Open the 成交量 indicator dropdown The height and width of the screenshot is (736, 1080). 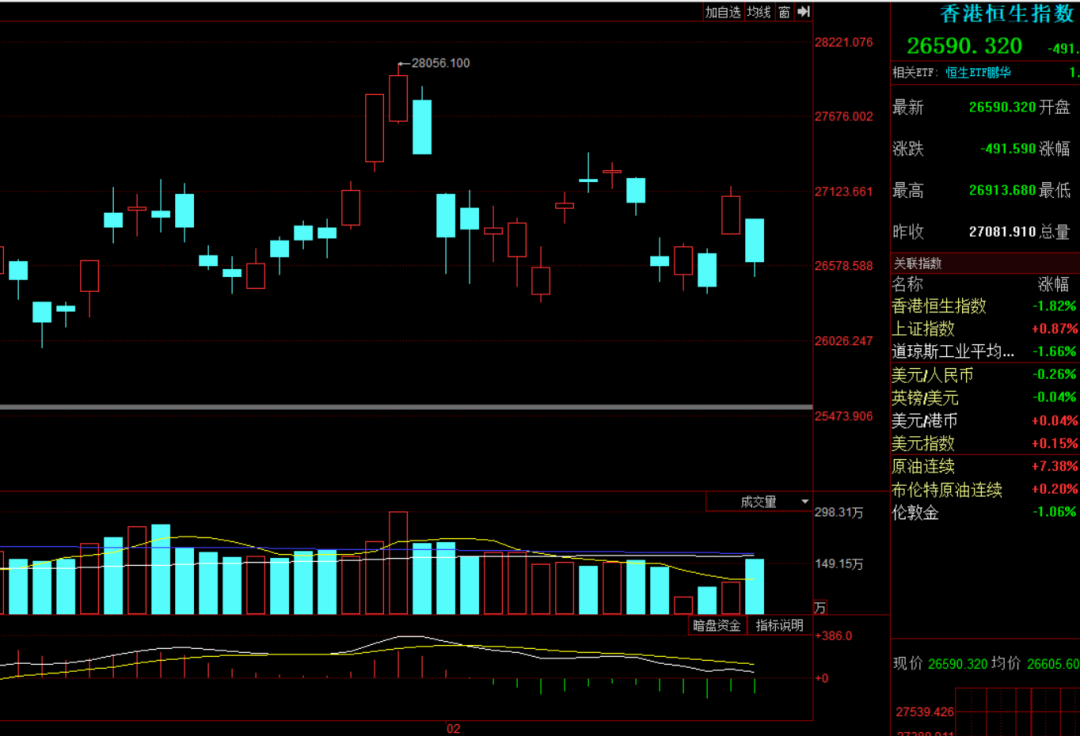click(x=759, y=502)
